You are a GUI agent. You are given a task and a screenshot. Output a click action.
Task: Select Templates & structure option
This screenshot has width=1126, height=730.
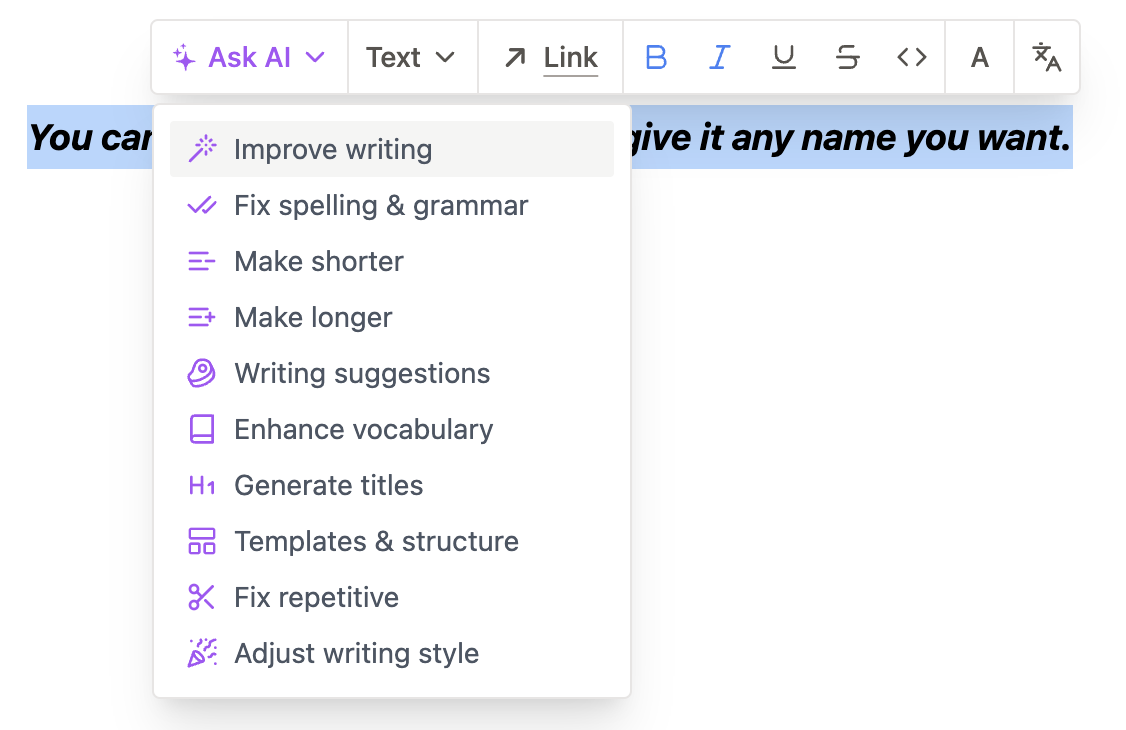coord(376,542)
